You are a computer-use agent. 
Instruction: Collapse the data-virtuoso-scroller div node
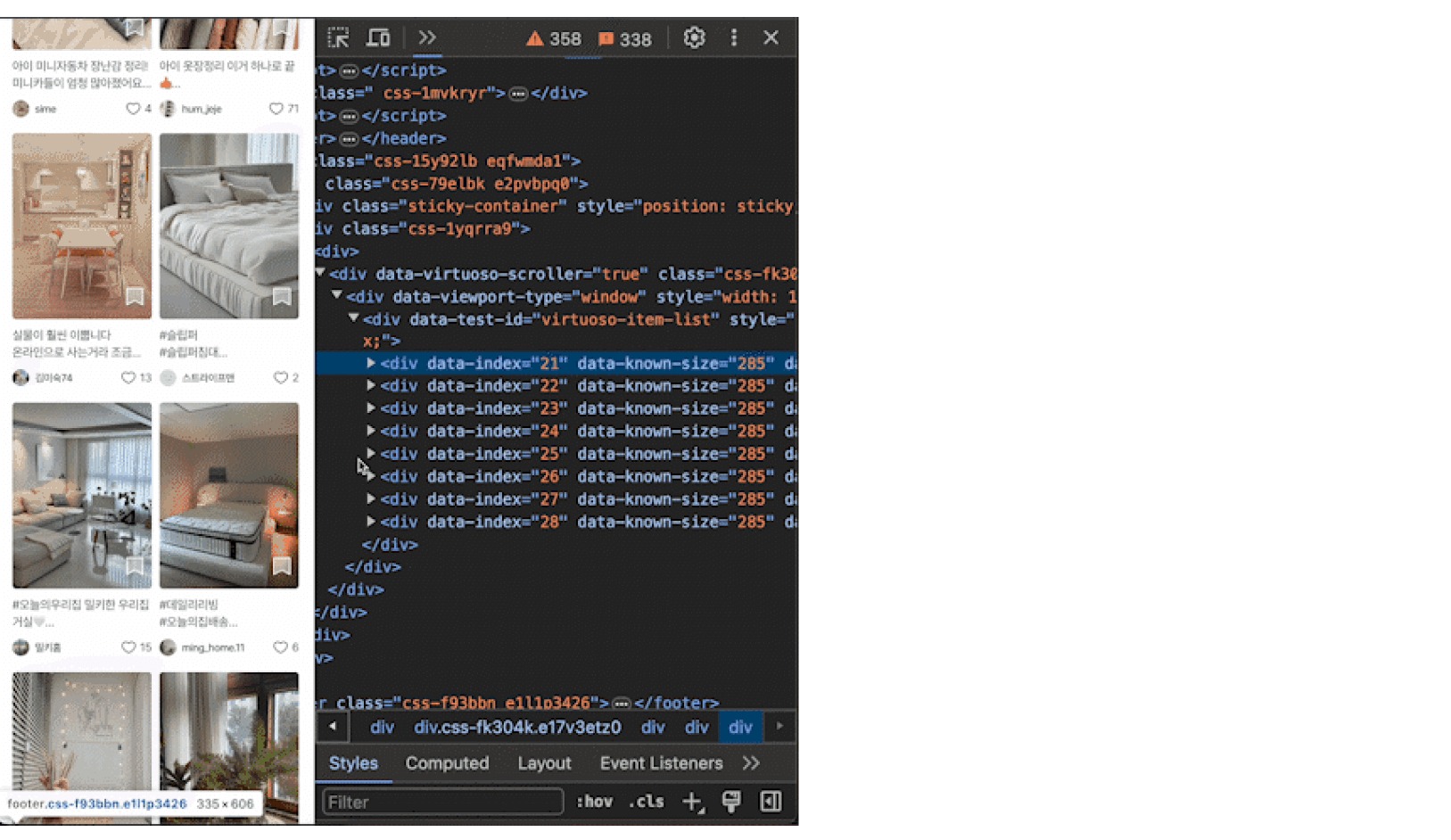[x=320, y=273]
